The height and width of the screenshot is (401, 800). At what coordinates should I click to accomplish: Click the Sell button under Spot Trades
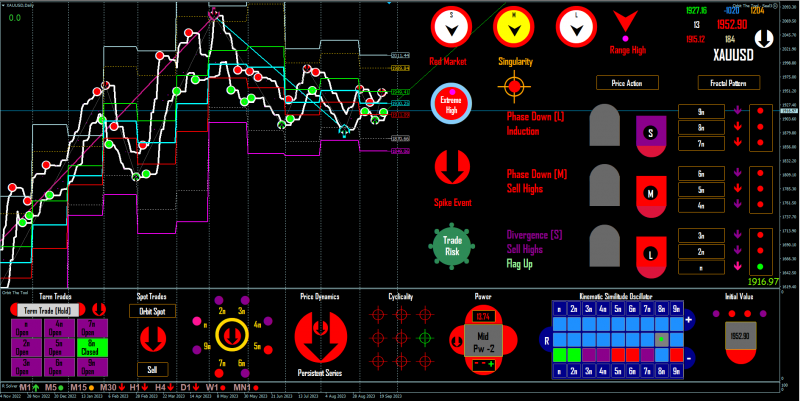[x=152, y=369]
